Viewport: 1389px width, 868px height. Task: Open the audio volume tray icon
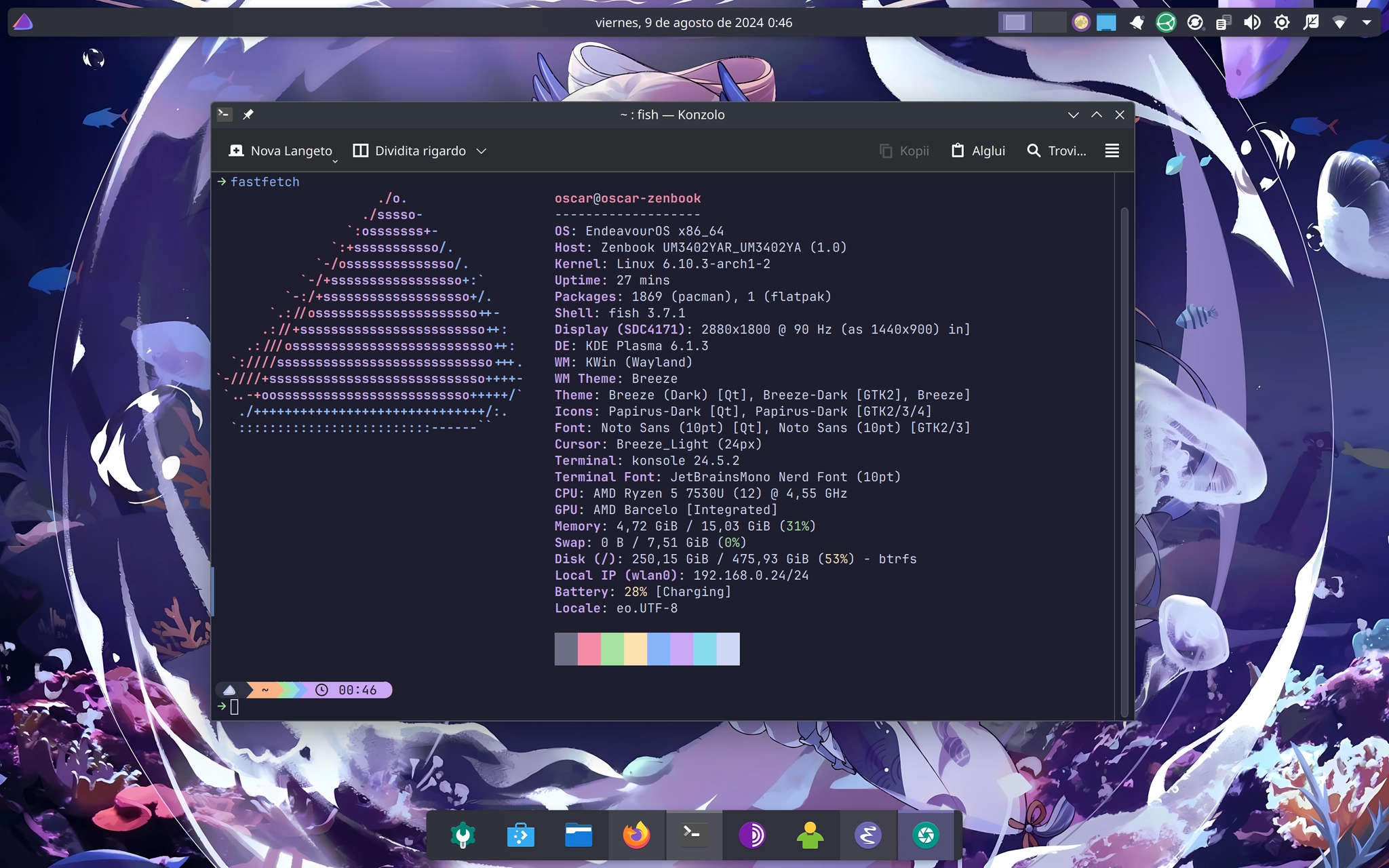pos(1252,22)
